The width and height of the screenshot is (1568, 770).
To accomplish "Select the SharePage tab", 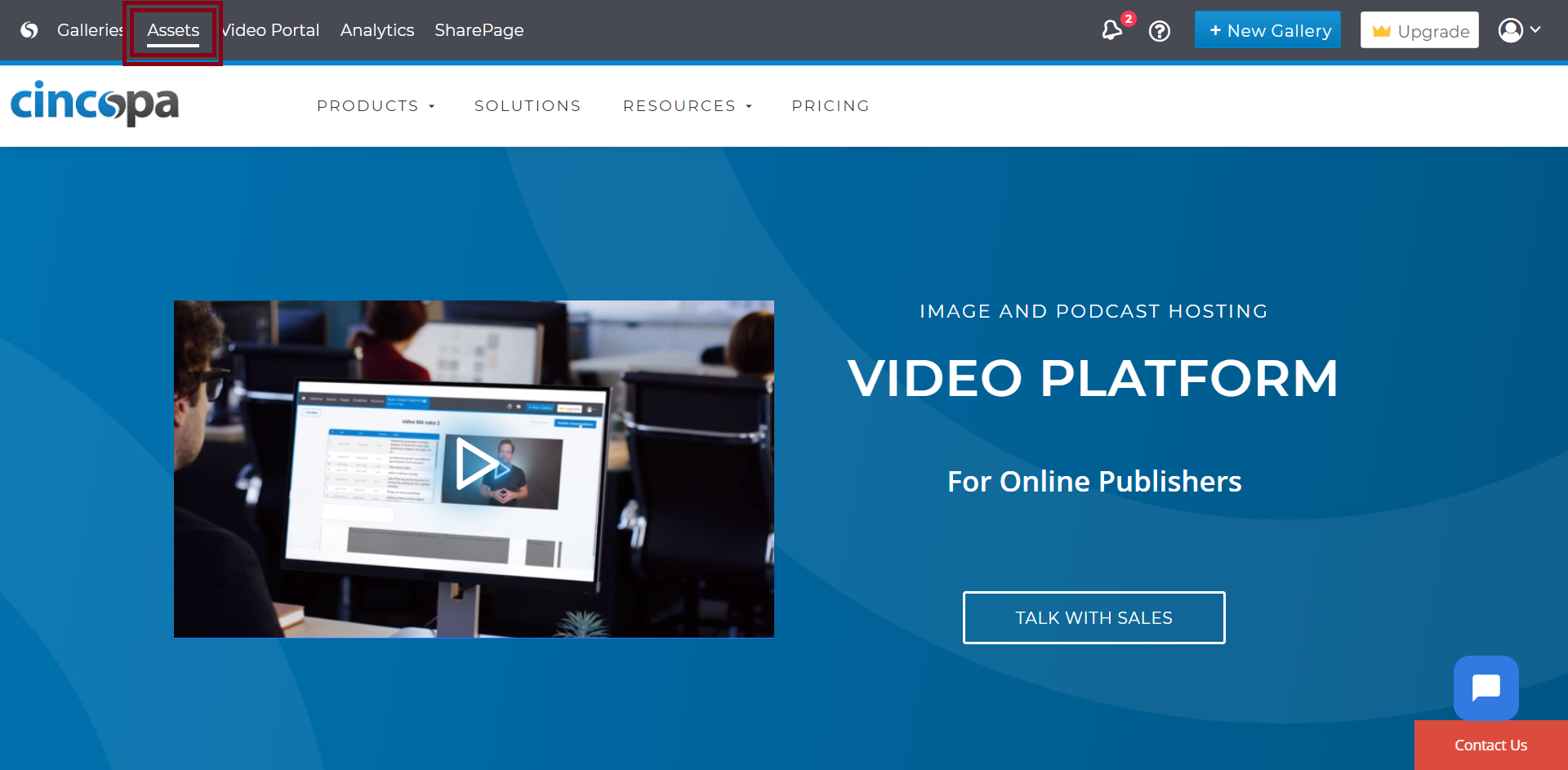I will click(x=479, y=30).
